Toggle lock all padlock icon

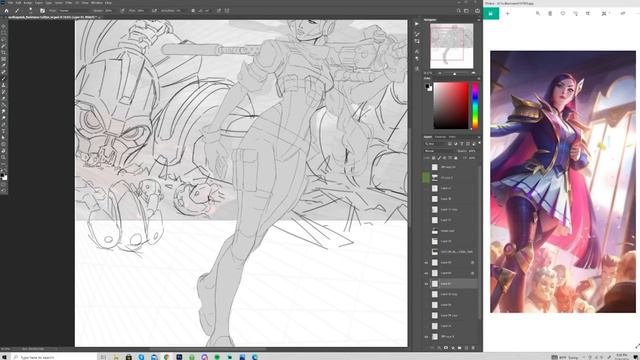(456, 158)
